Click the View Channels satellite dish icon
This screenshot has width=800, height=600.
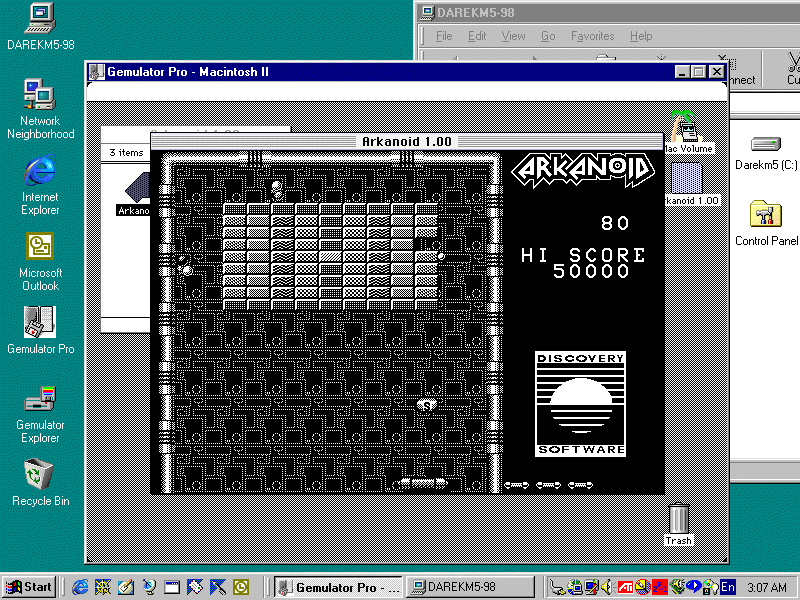(x=148, y=587)
